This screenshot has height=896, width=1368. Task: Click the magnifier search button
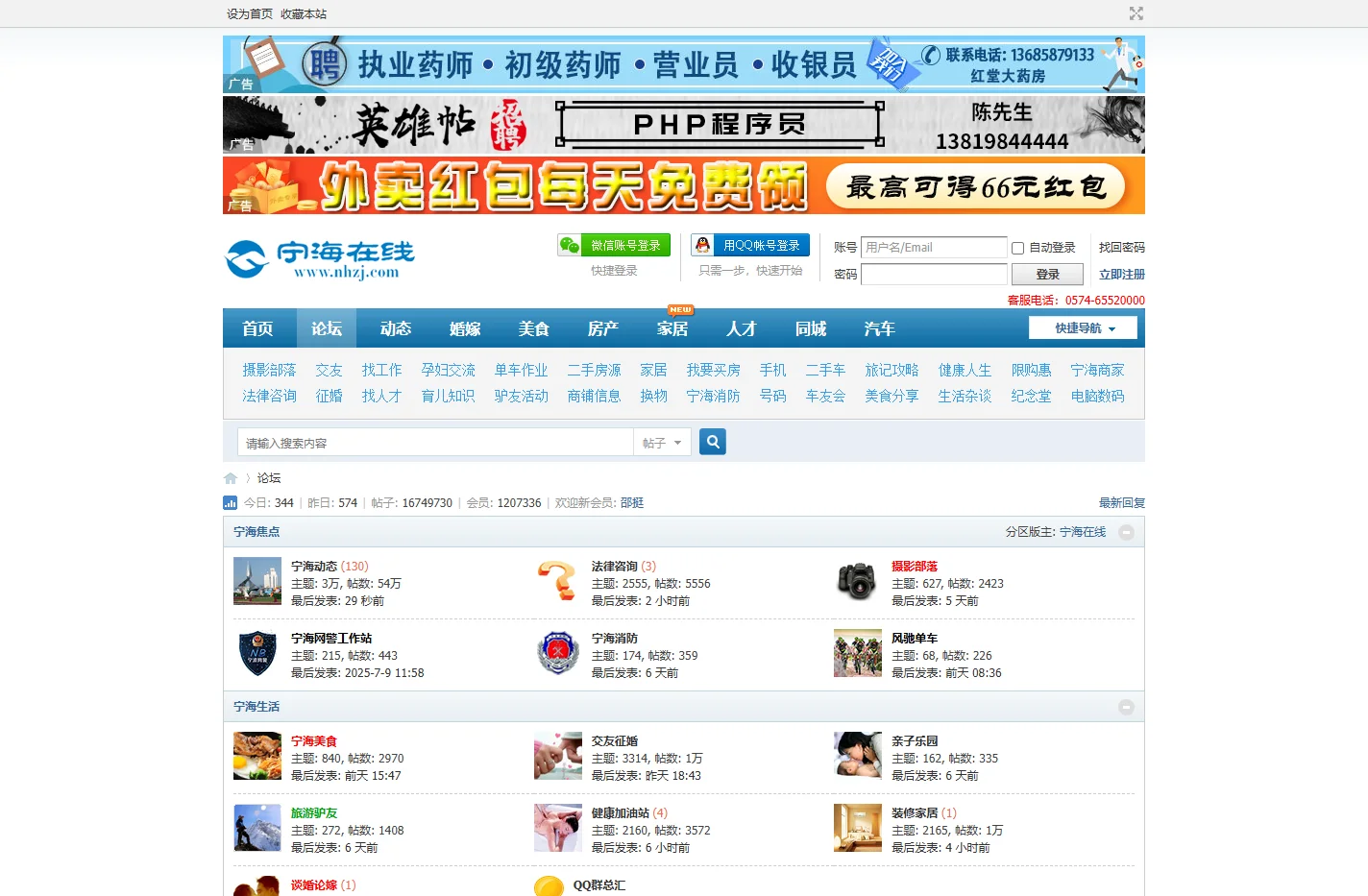pos(712,442)
